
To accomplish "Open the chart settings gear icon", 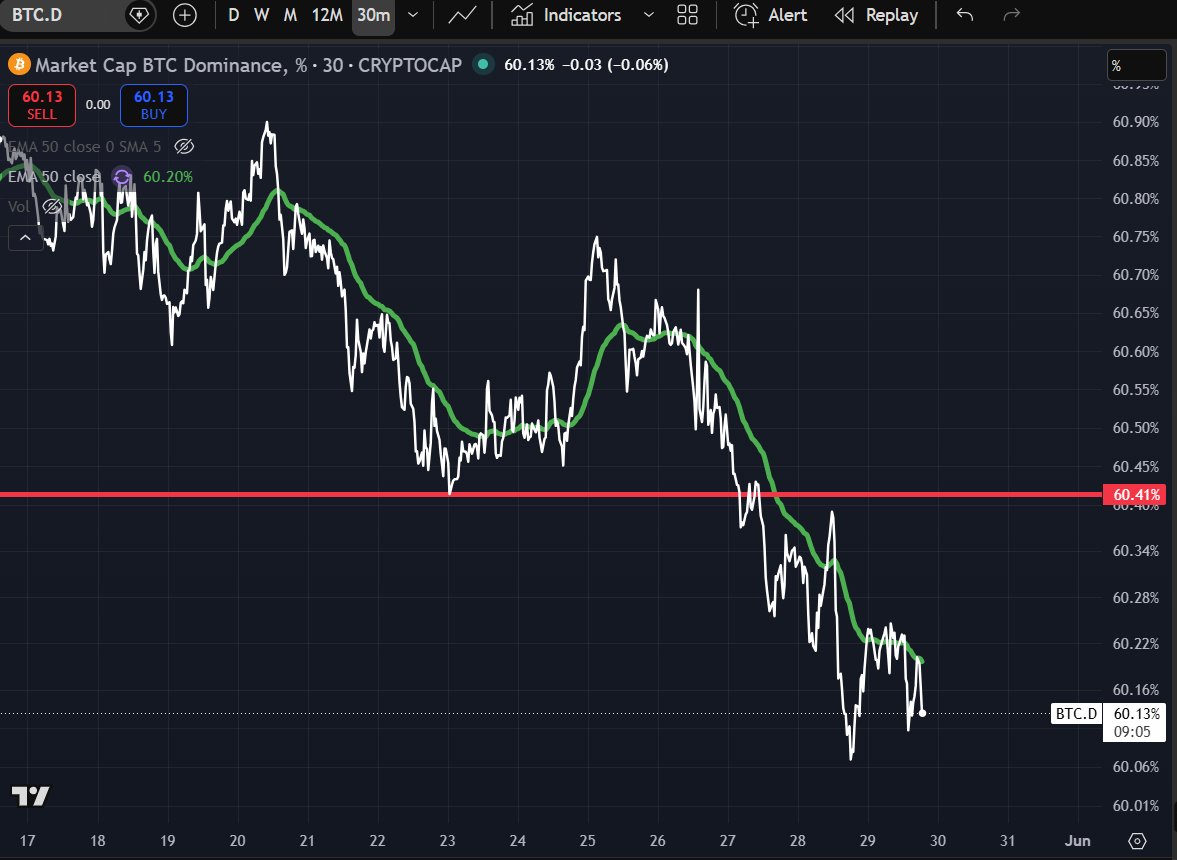I will (1137, 840).
